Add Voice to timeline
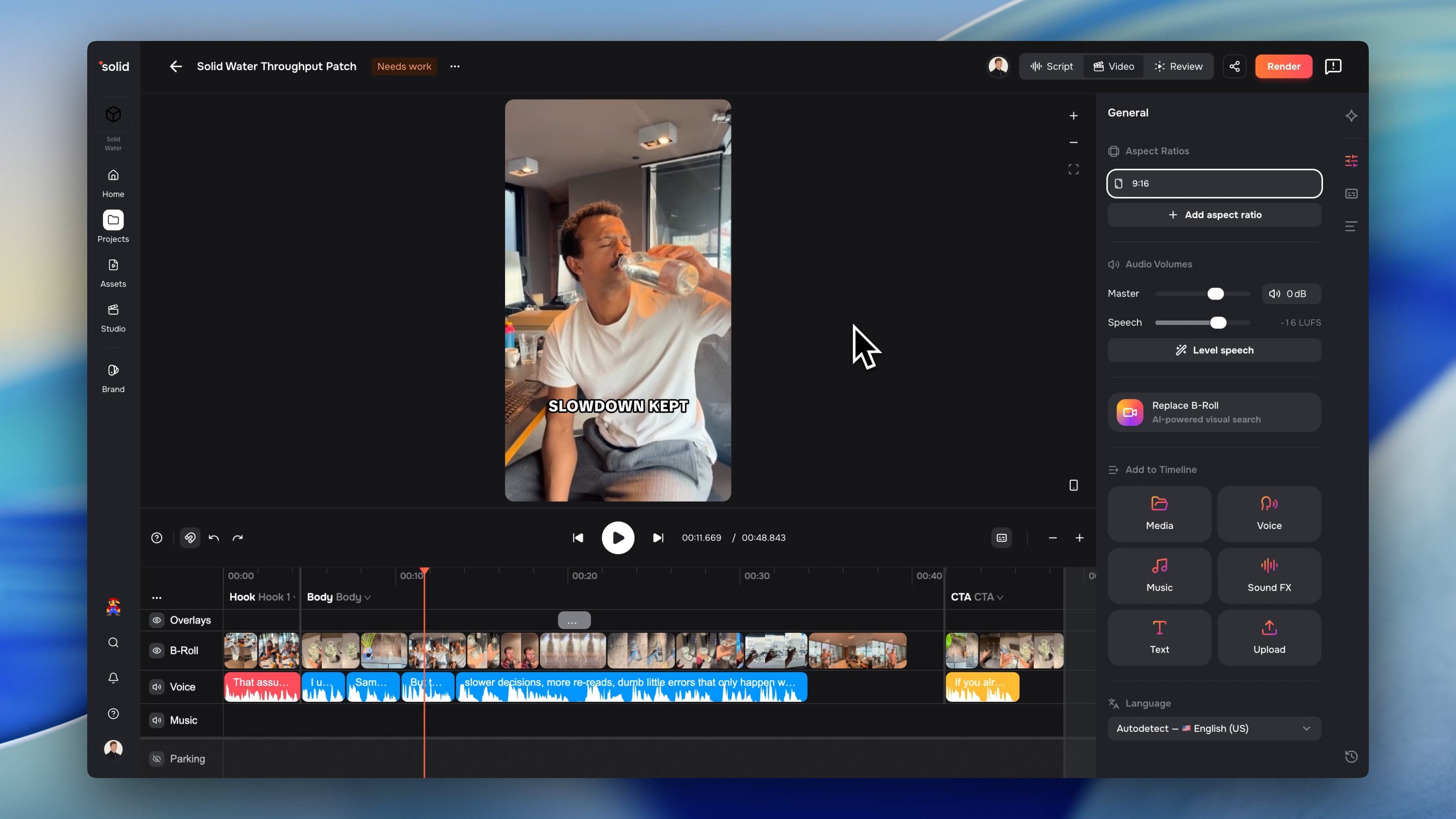The image size is (1456, 819). tap(1269, 513)
